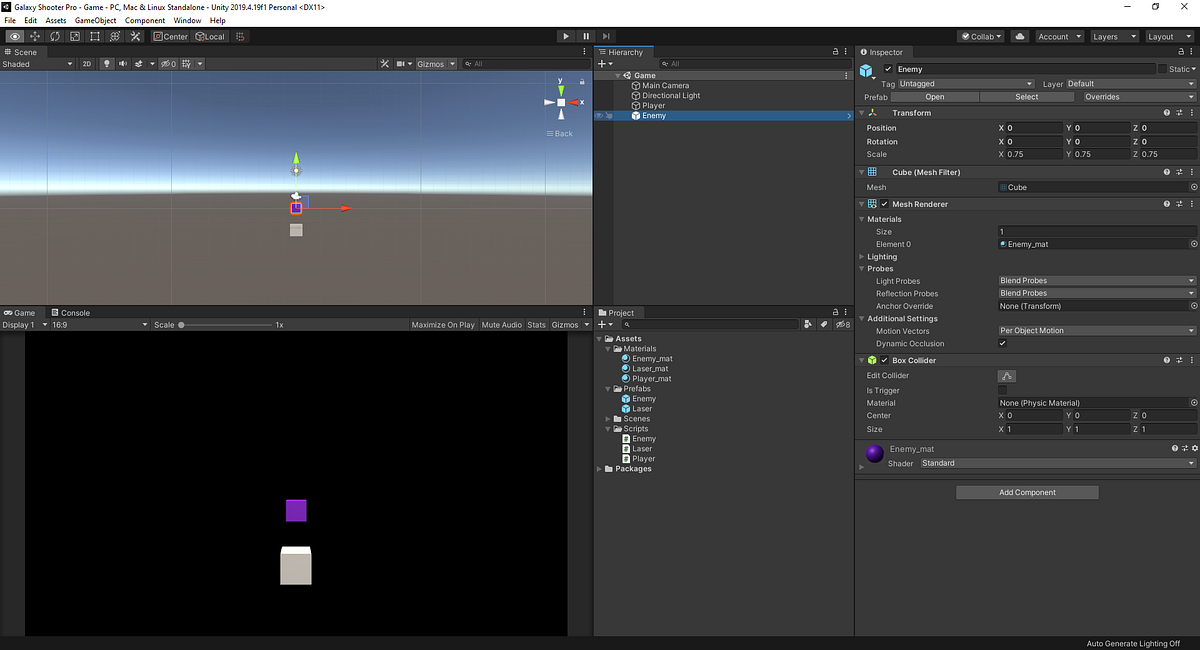This screenshot has width=1200, height=650.
Task: Select the Hand view tool
Action: (14, 36)
